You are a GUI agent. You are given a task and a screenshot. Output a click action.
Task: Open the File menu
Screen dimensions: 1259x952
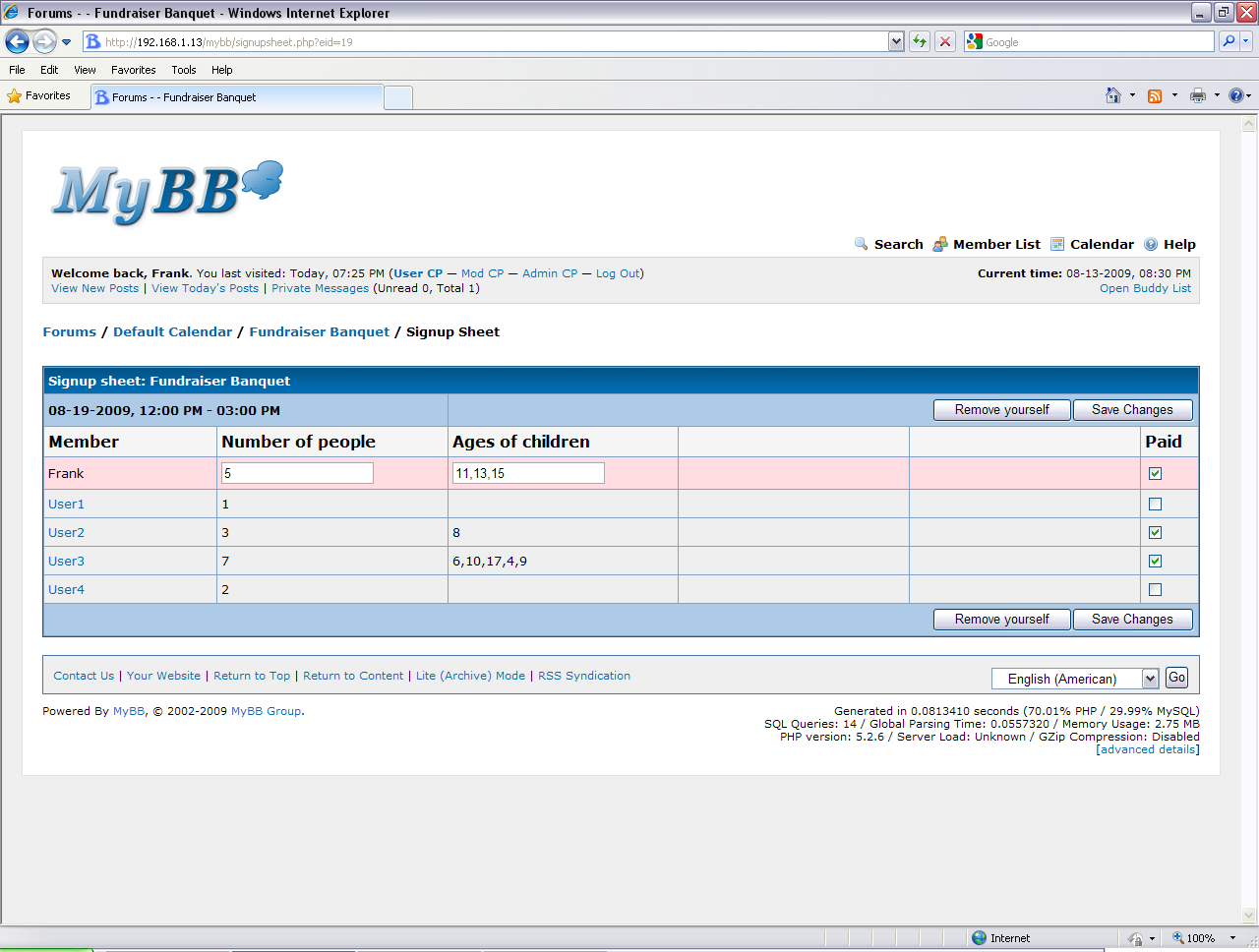(x=17, y=70)
